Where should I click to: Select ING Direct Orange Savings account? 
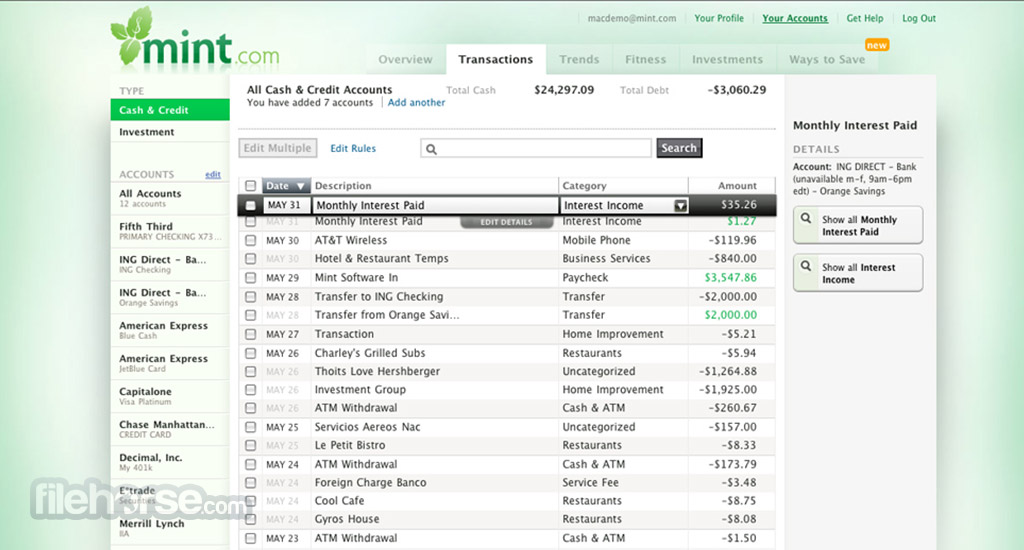170,297
